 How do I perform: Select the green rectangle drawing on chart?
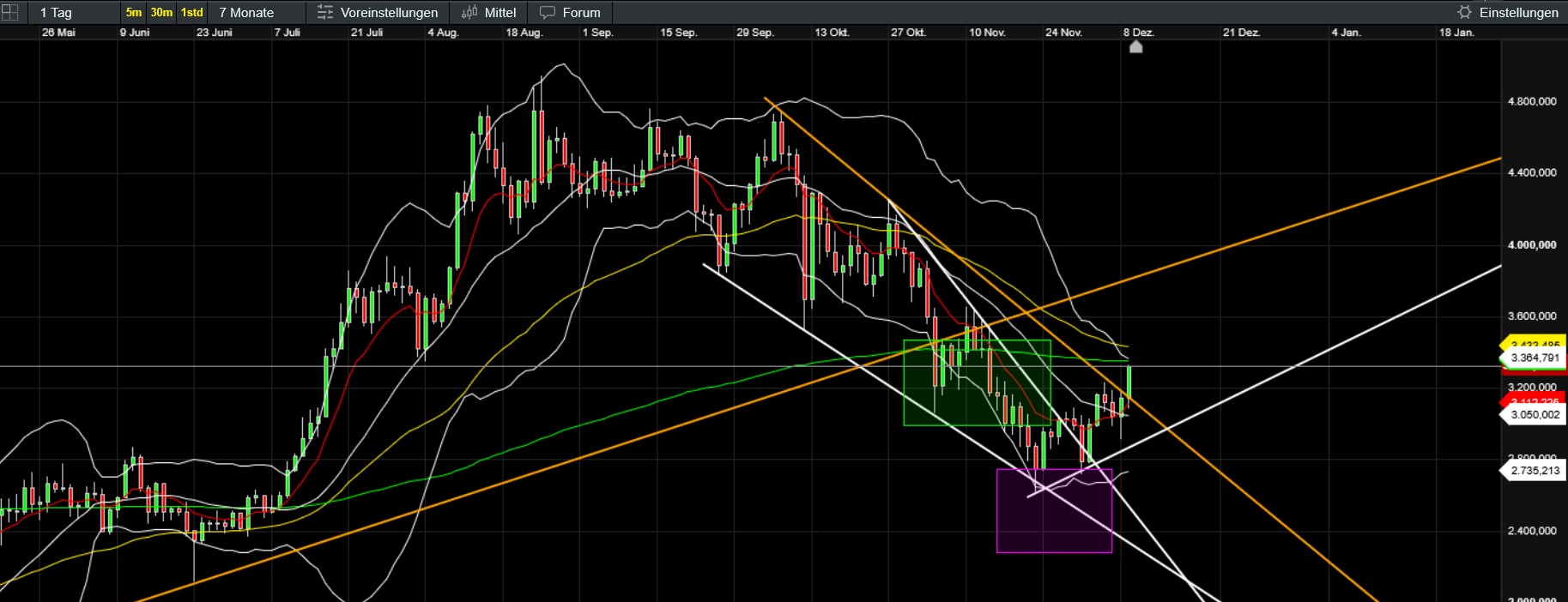tap(977, 382)
